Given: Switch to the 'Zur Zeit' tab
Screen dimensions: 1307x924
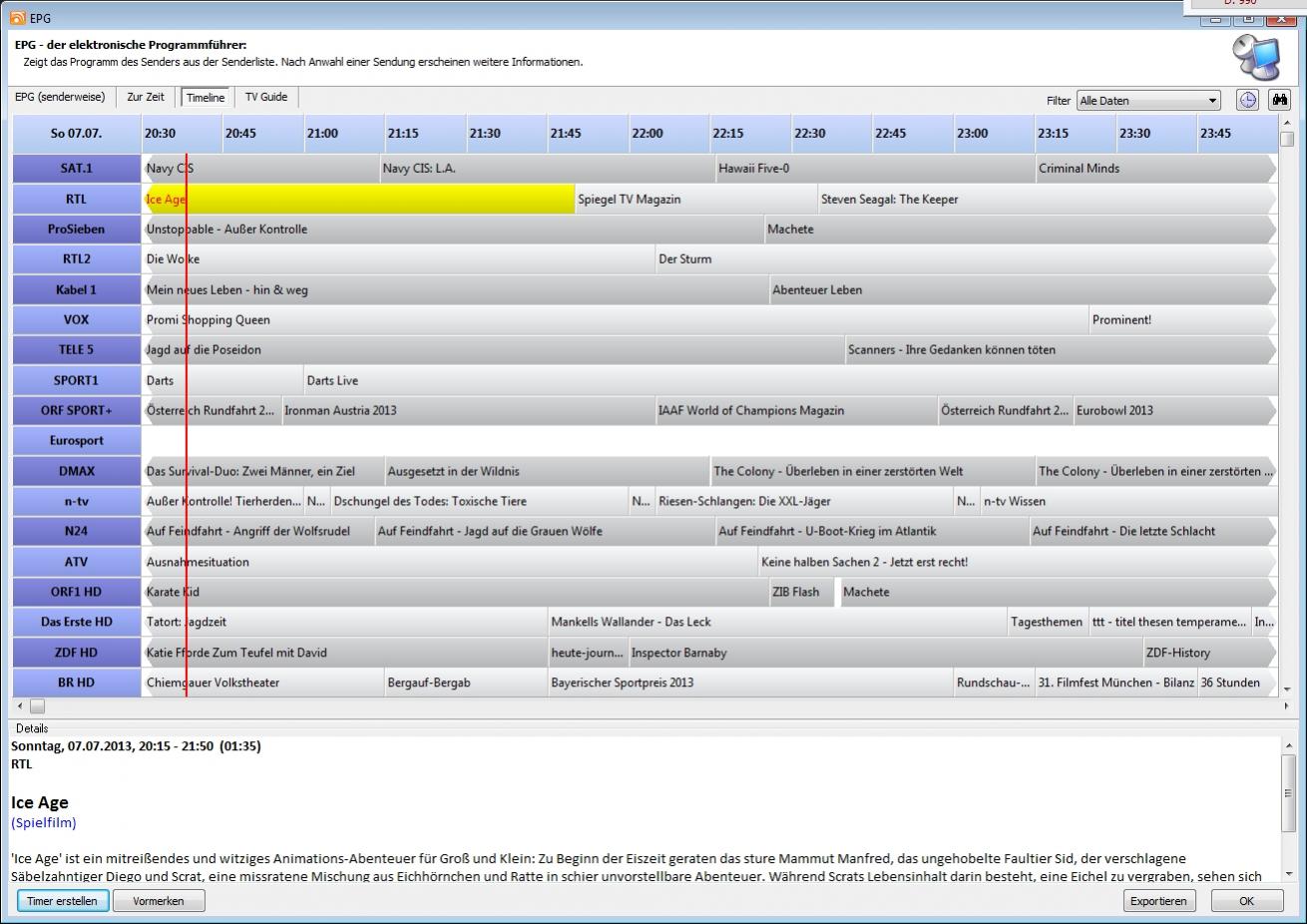Looking at the screenshot, I should point(146,97).
